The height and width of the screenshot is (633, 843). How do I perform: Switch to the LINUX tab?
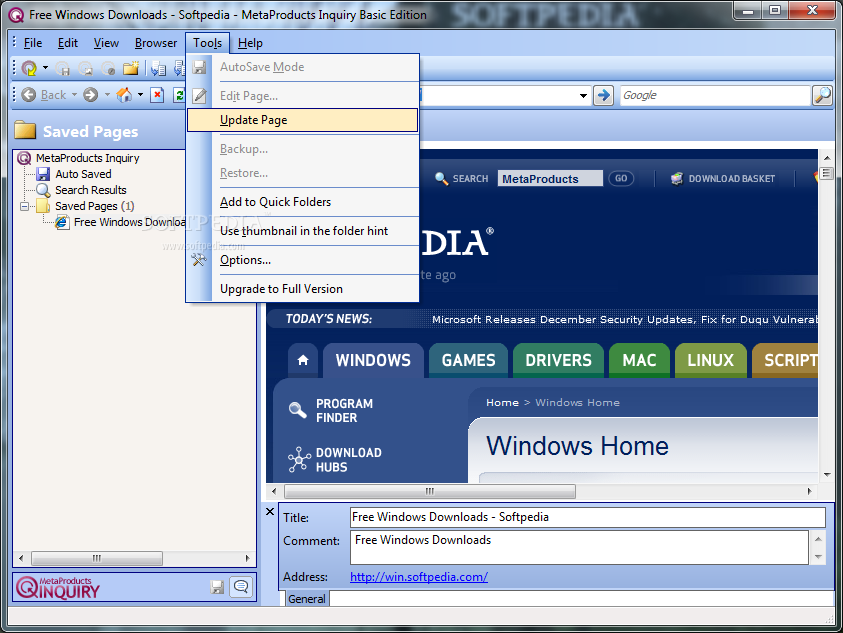click(711, 360)
